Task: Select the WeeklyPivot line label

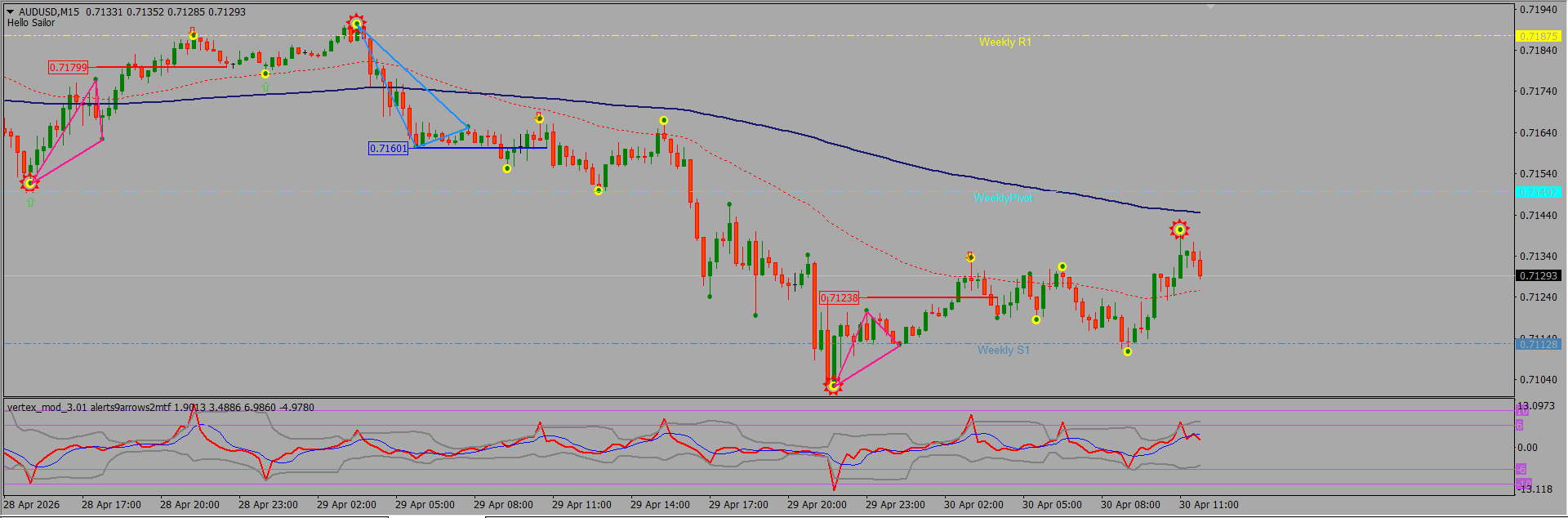Action: point(1003,198)
